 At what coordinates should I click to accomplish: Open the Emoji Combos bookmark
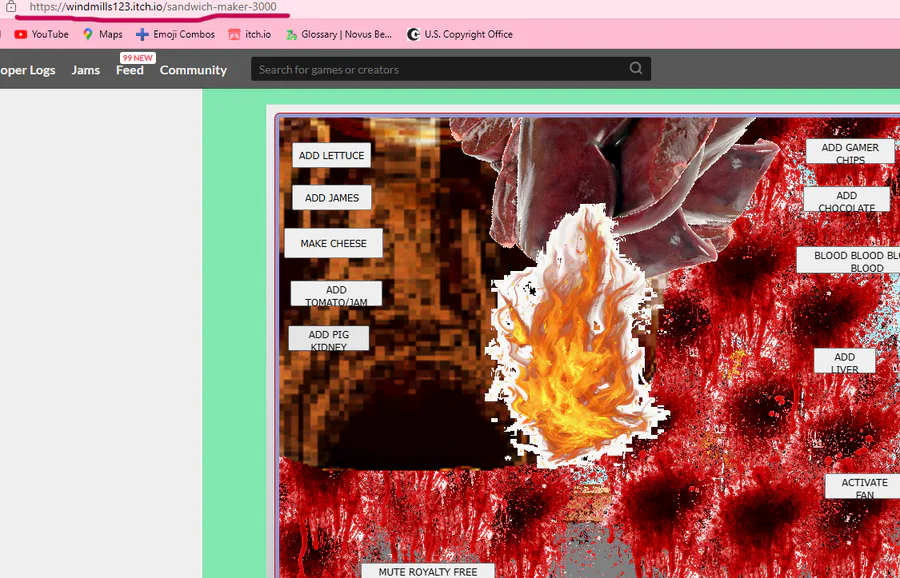click(175, 34)
